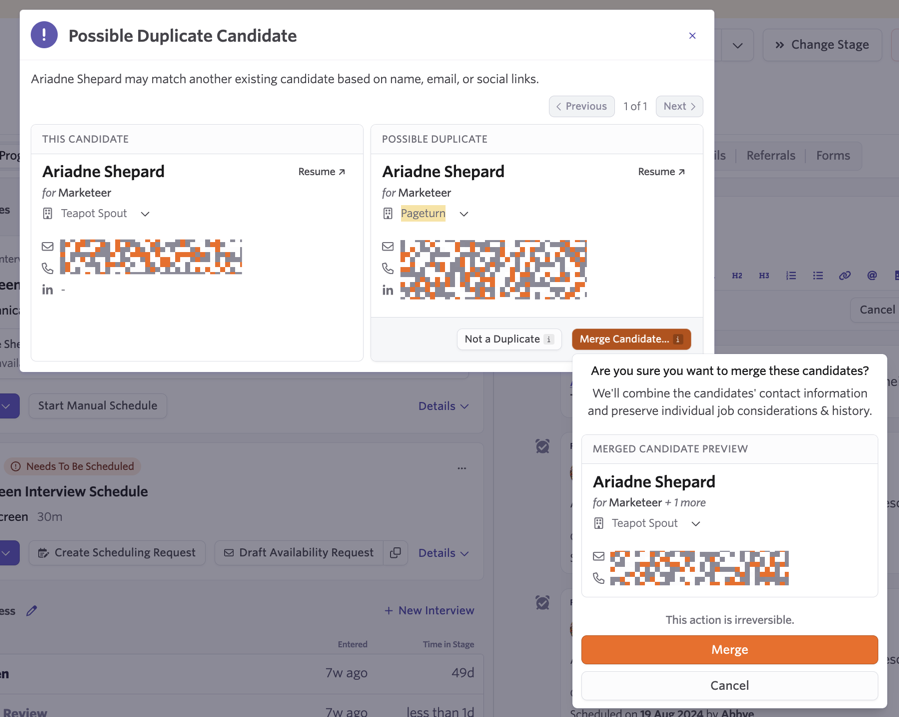Click the pencil edit icon
The width and height of the screenshot is (899, 717).
(32, 611)
